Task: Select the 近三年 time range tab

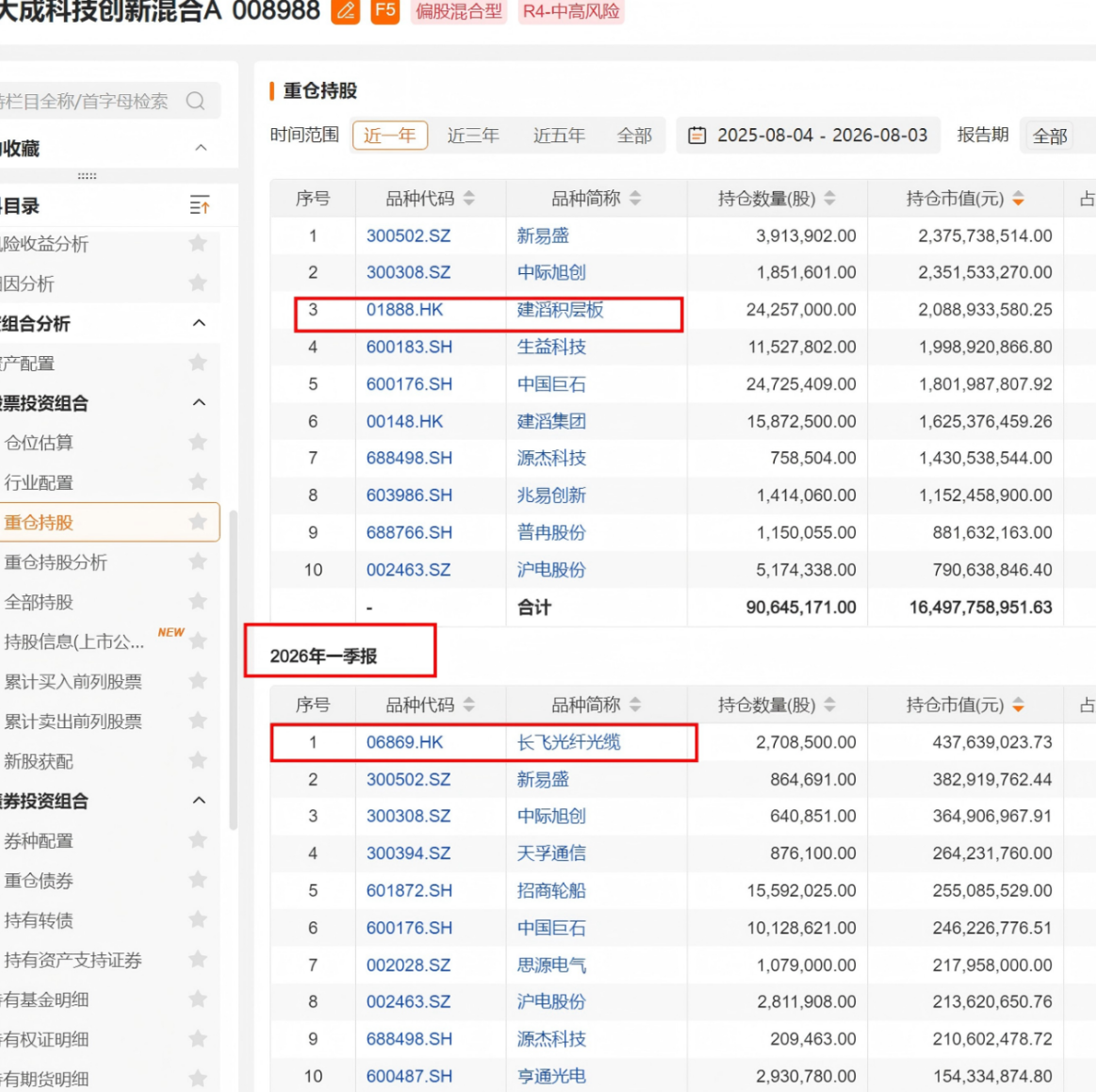Action: [x=473, y=135]
